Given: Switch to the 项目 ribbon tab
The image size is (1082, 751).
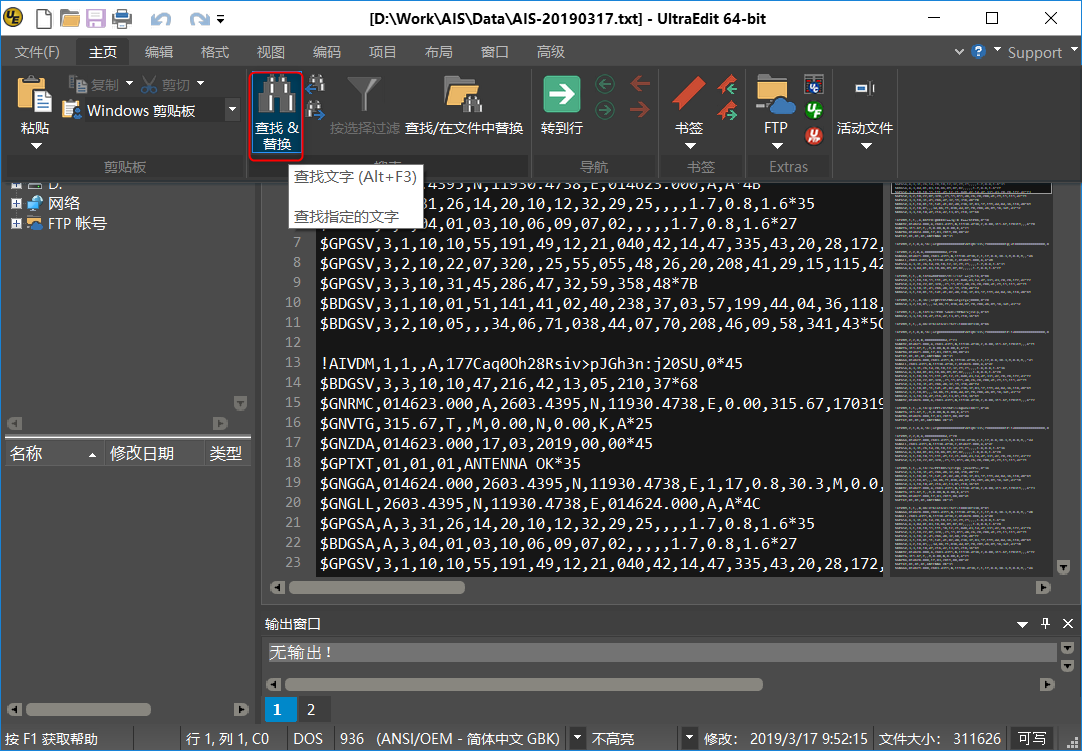Looking at the screenshot, I should tap(382, 52).
